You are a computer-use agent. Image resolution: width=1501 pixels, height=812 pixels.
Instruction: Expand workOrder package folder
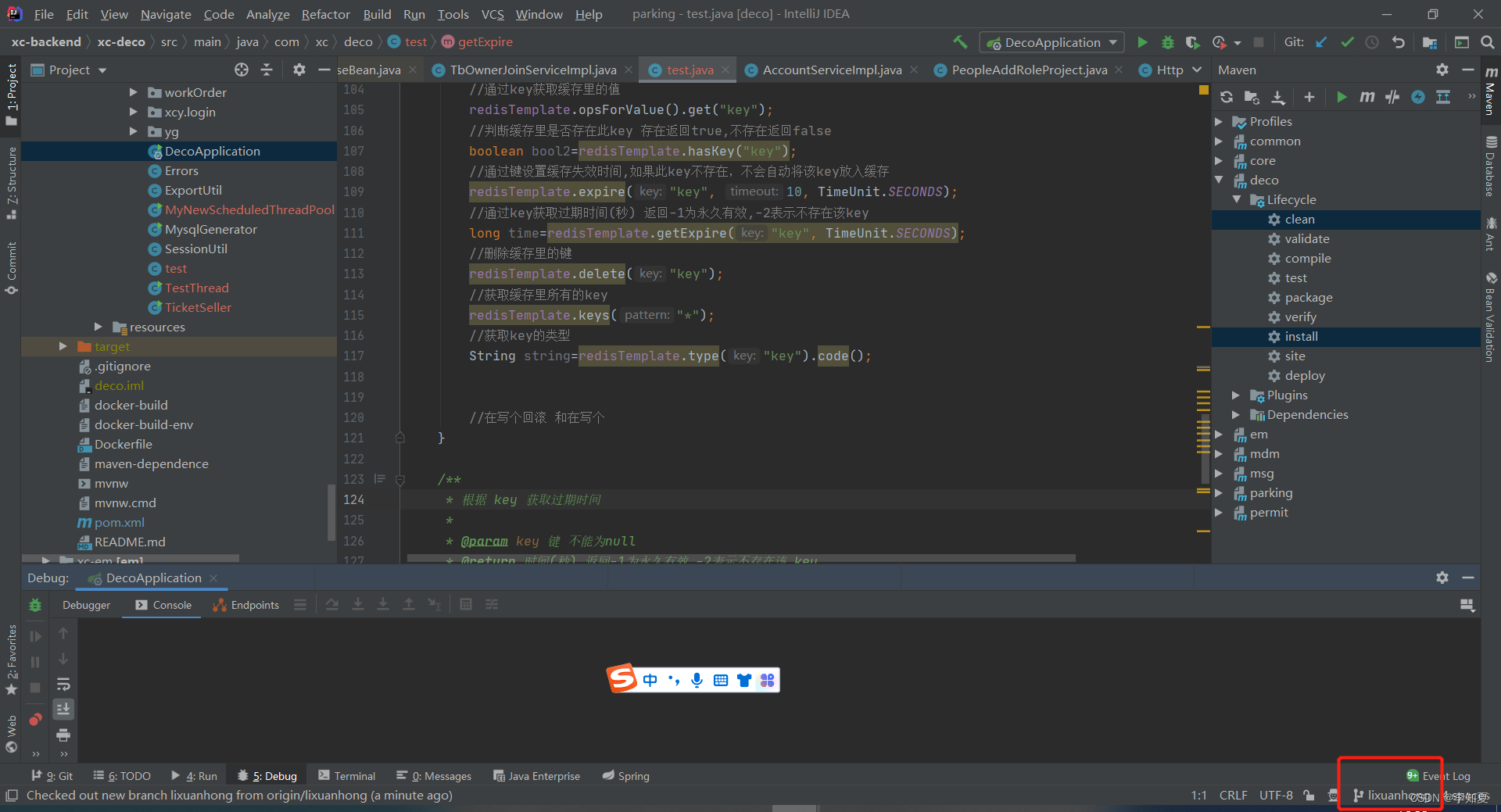click(x=133, y=92)
